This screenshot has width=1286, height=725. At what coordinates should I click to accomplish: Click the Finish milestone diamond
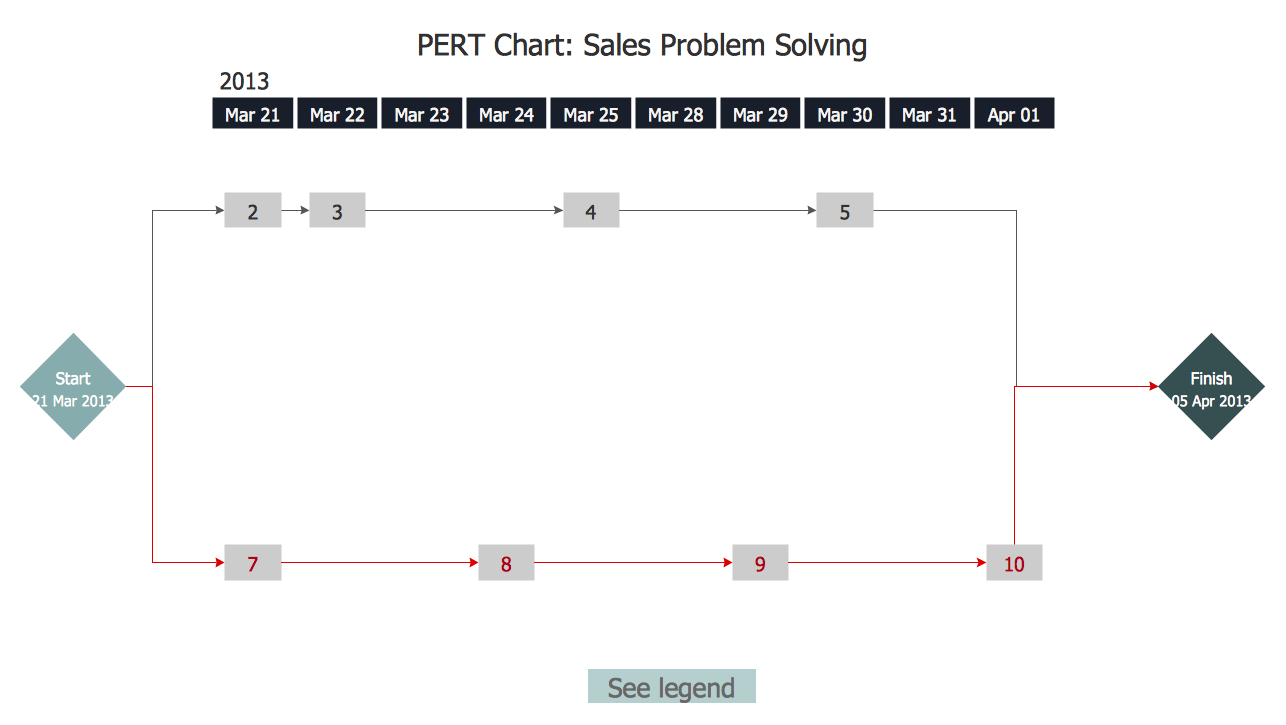(1211, 387)
